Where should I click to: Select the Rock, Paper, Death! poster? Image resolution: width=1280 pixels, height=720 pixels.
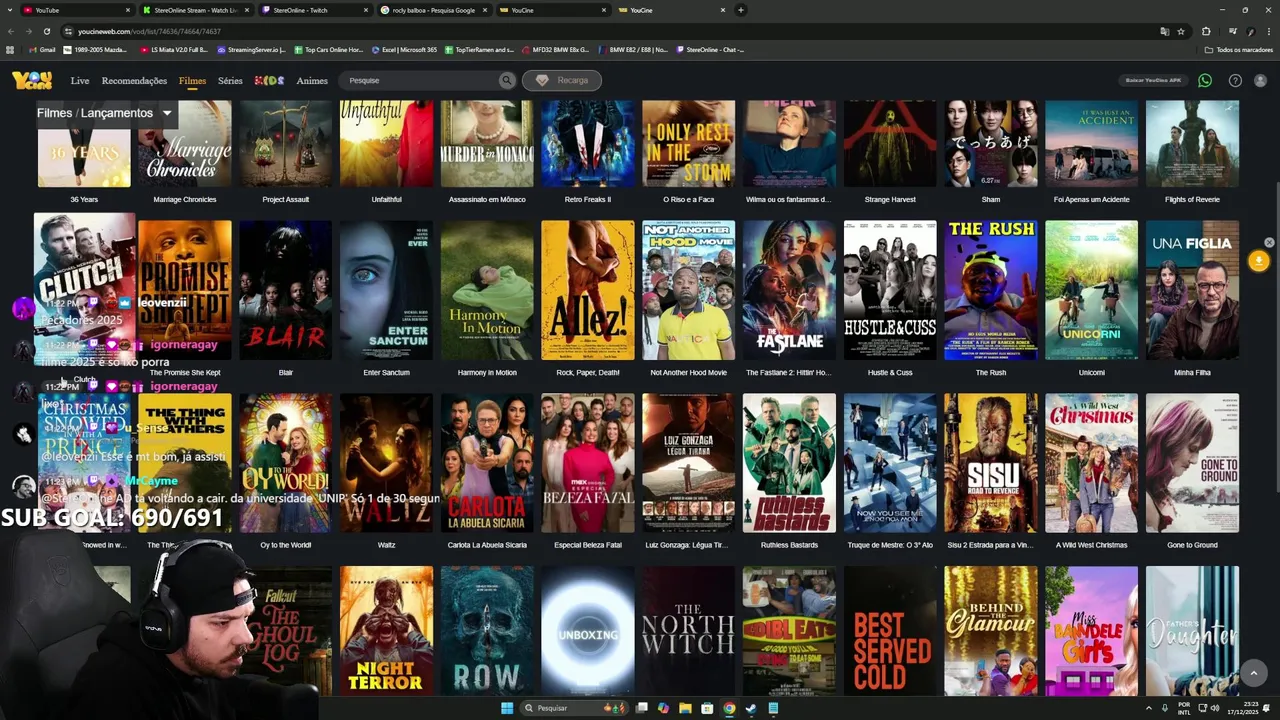pos(588,290)
